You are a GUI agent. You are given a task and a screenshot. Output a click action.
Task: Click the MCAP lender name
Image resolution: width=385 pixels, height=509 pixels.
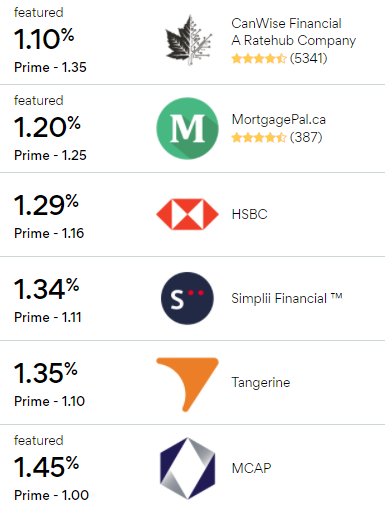coord(251,468)
